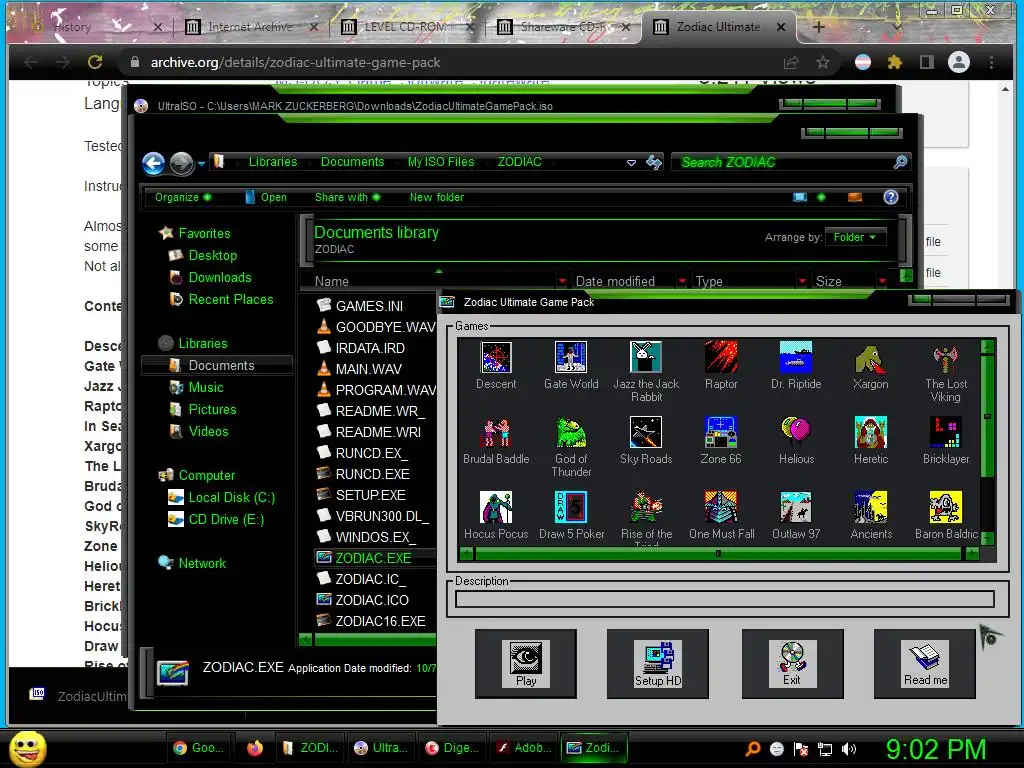Select the Baron Baldric game icon

(946, 507)
